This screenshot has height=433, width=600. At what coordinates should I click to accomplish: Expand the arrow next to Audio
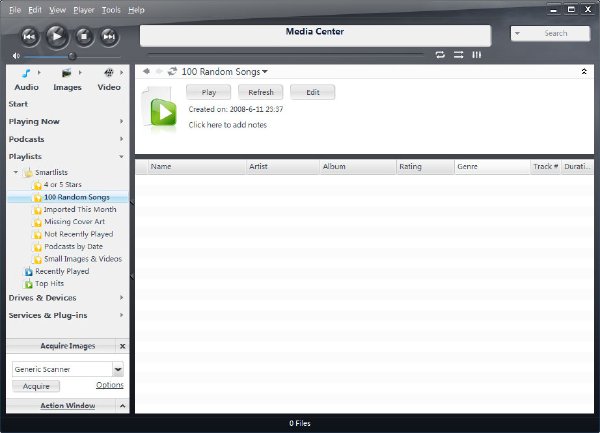tap(39, 72)
